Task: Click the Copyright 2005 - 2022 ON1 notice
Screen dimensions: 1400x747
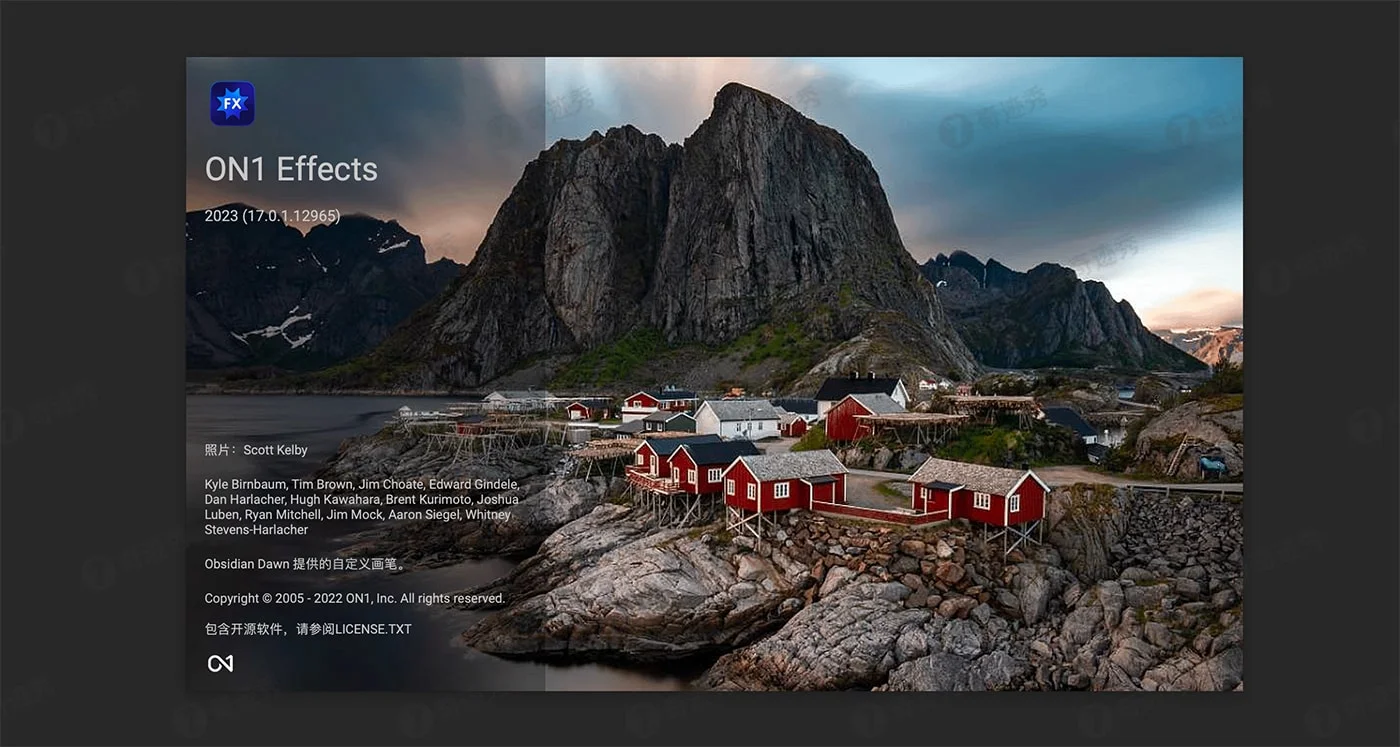Action: [x=355, y=598]
